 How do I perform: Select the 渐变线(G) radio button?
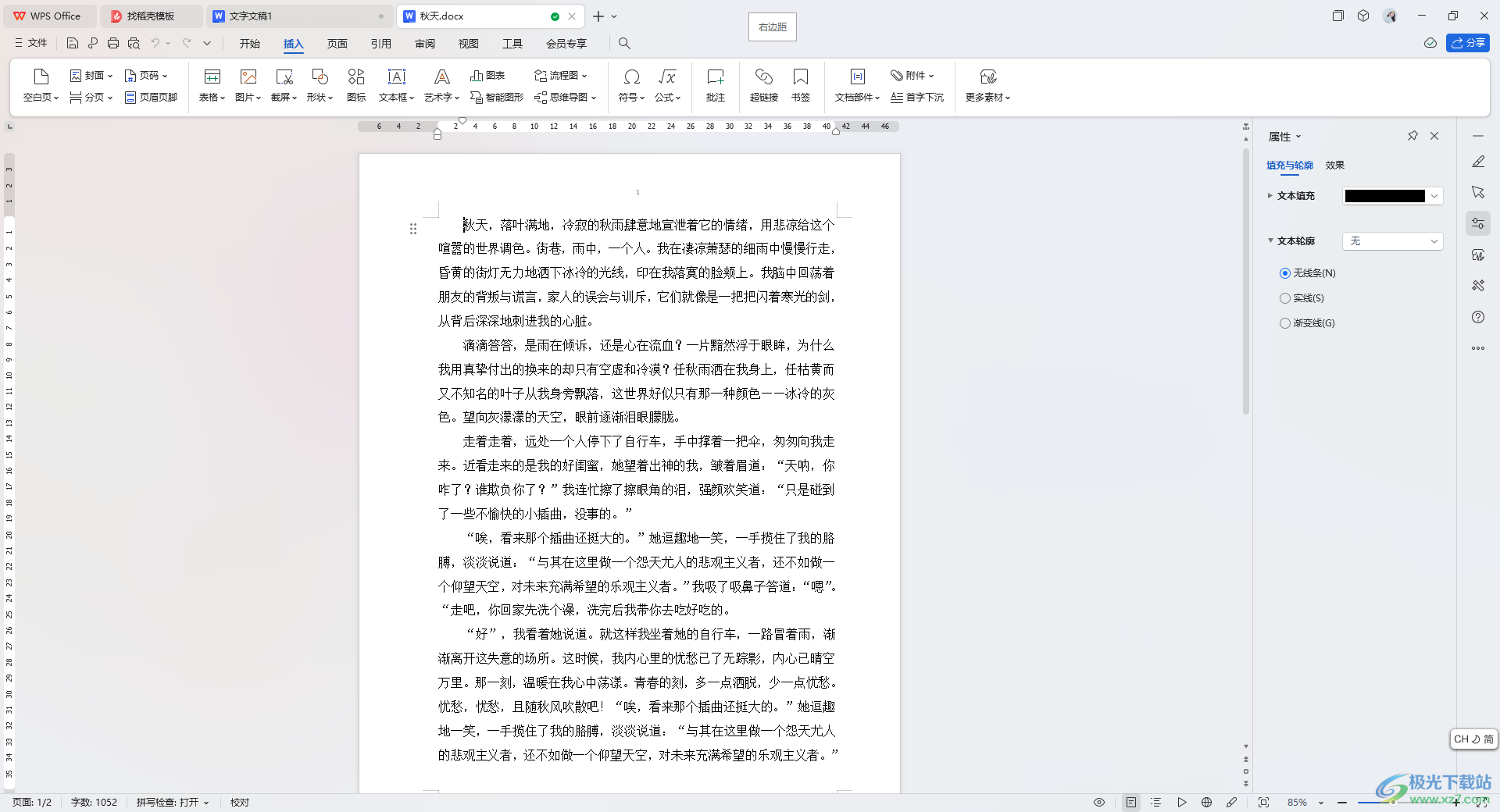coord(1285,323)
